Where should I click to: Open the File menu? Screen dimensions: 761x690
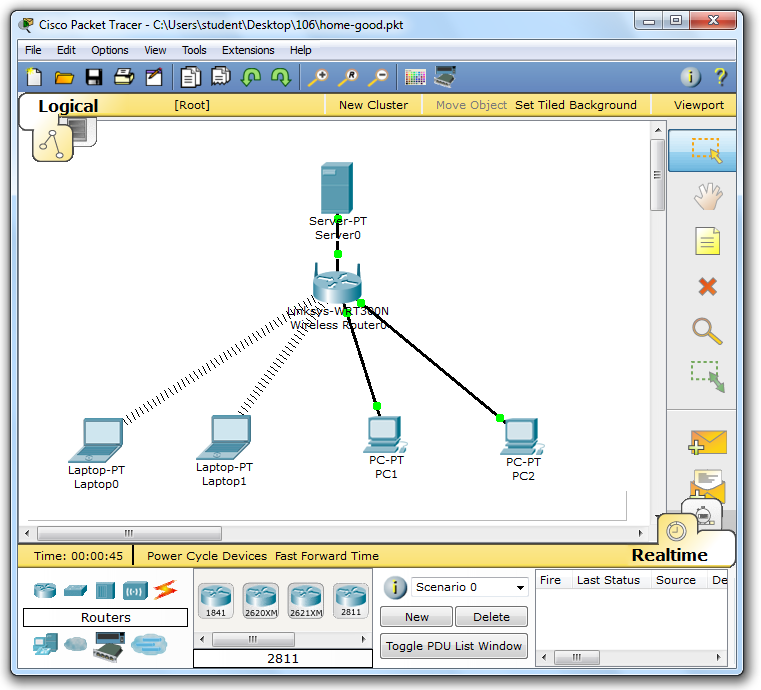(33, 50)
